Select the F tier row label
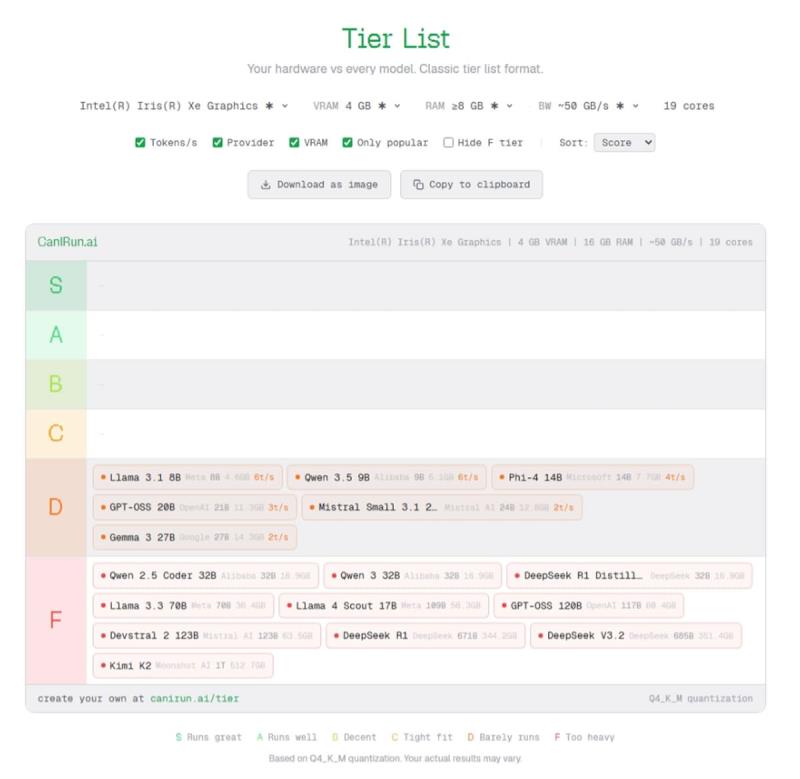Screen dimensions: 800x779 tap(56, 620)
